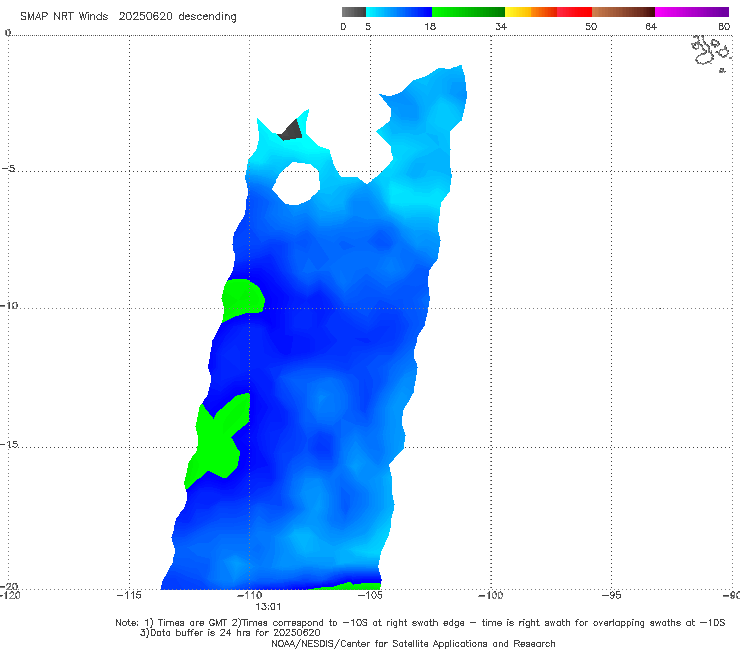Click the '-5' latitude axis label
Screen dimensions: 740x650
8,169
